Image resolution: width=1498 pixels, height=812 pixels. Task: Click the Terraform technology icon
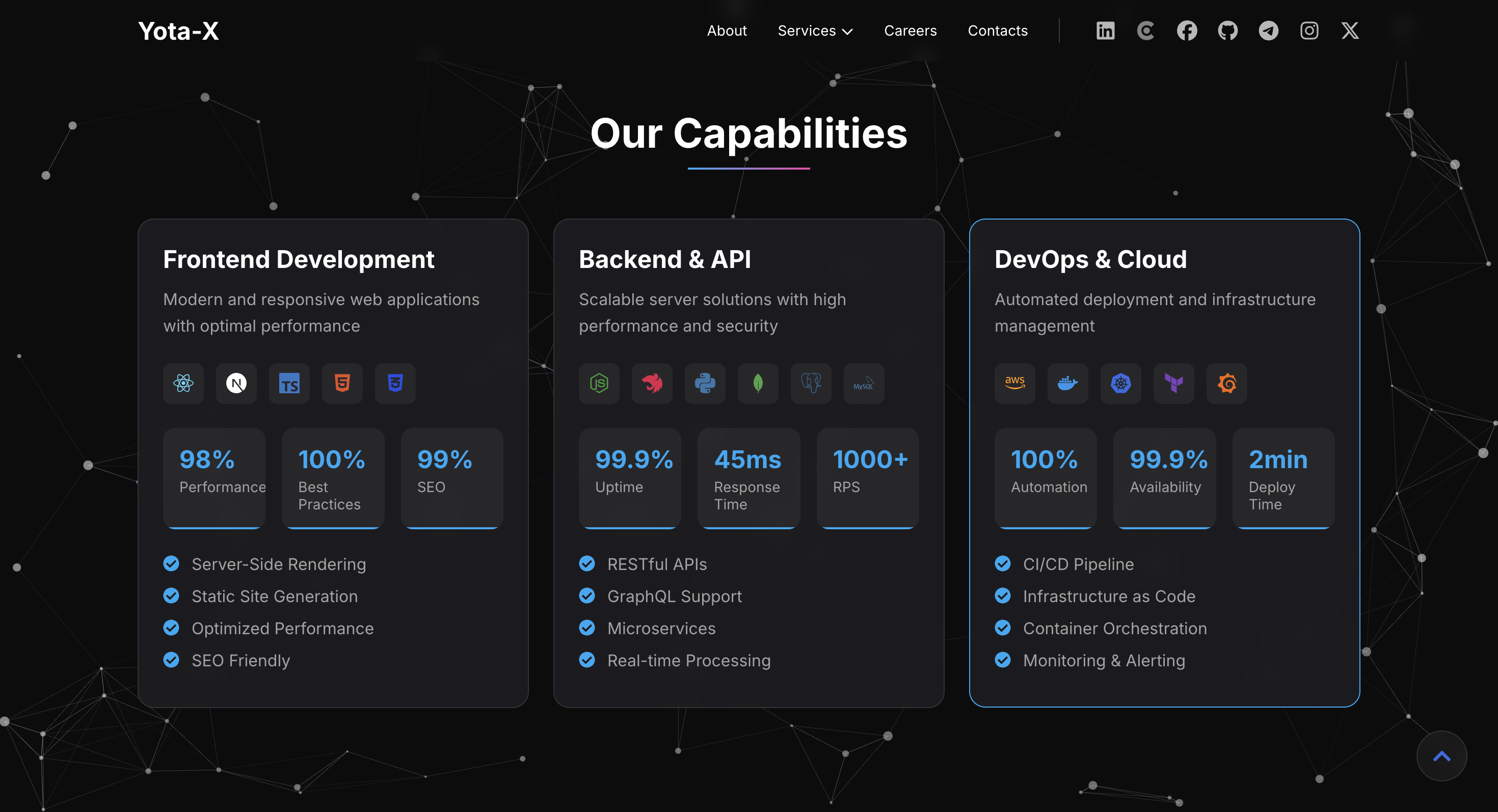(1173, 384)
